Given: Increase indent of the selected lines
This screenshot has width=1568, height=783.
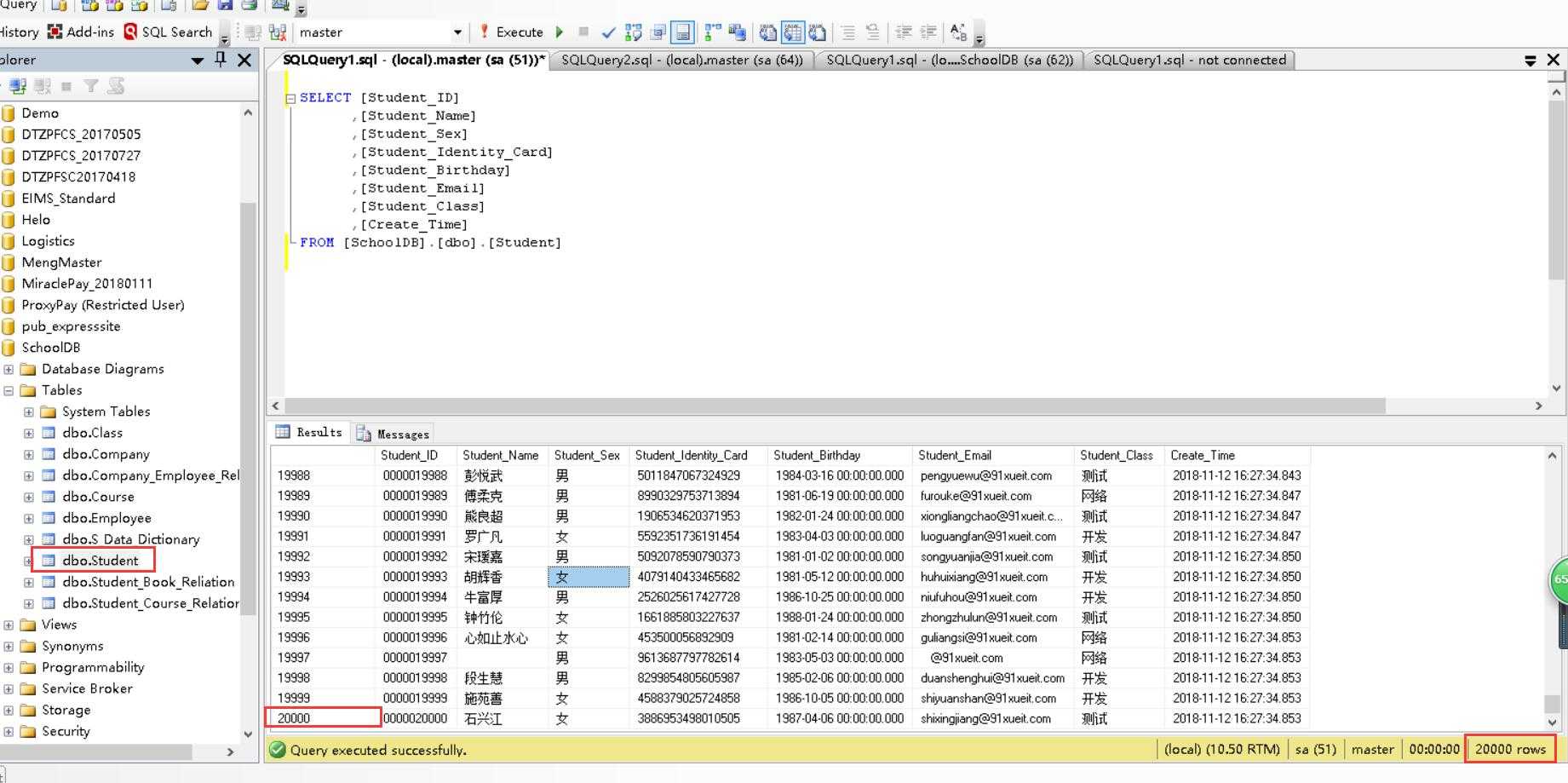Looking at the screenshot, I should [928, 32].
